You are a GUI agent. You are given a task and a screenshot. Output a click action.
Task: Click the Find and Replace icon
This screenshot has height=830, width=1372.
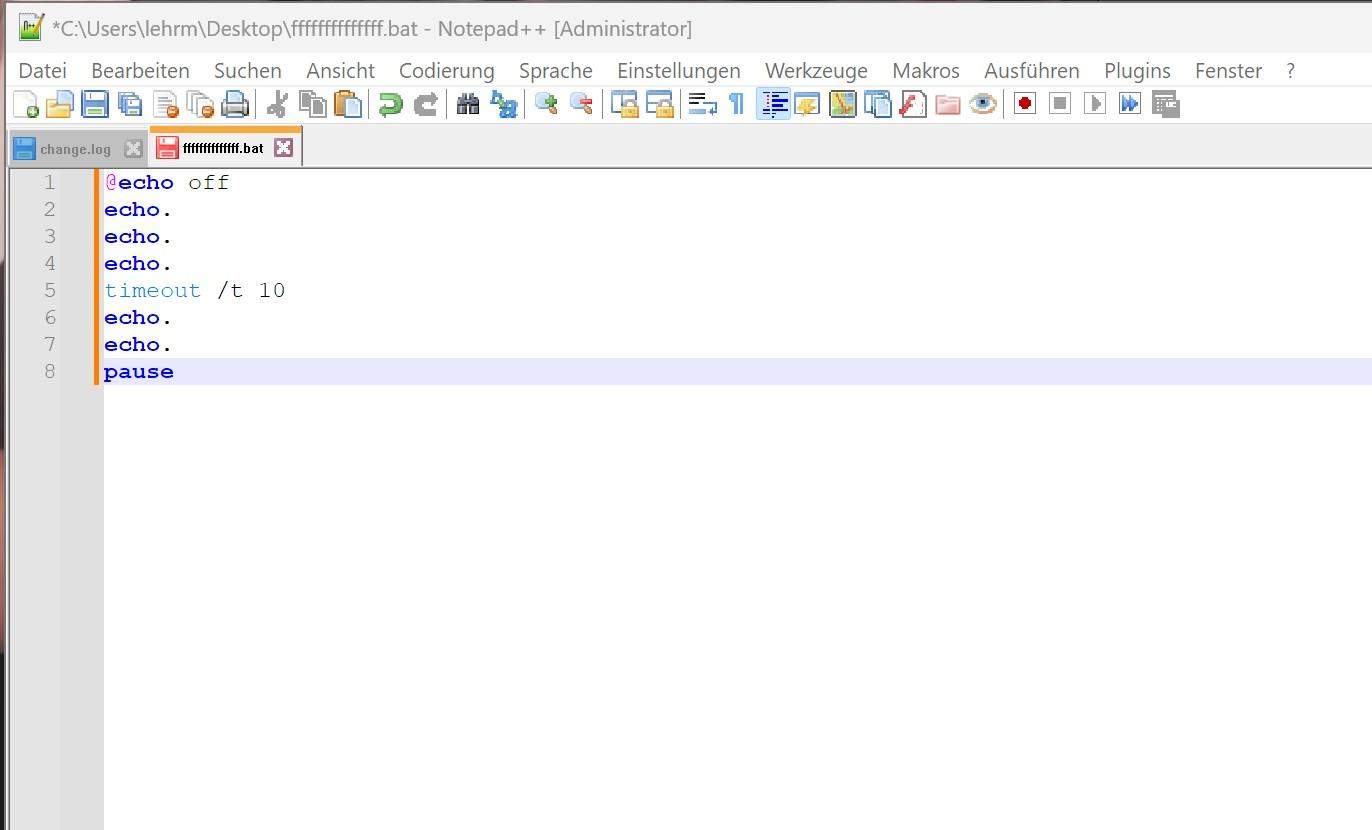[503, 104]
